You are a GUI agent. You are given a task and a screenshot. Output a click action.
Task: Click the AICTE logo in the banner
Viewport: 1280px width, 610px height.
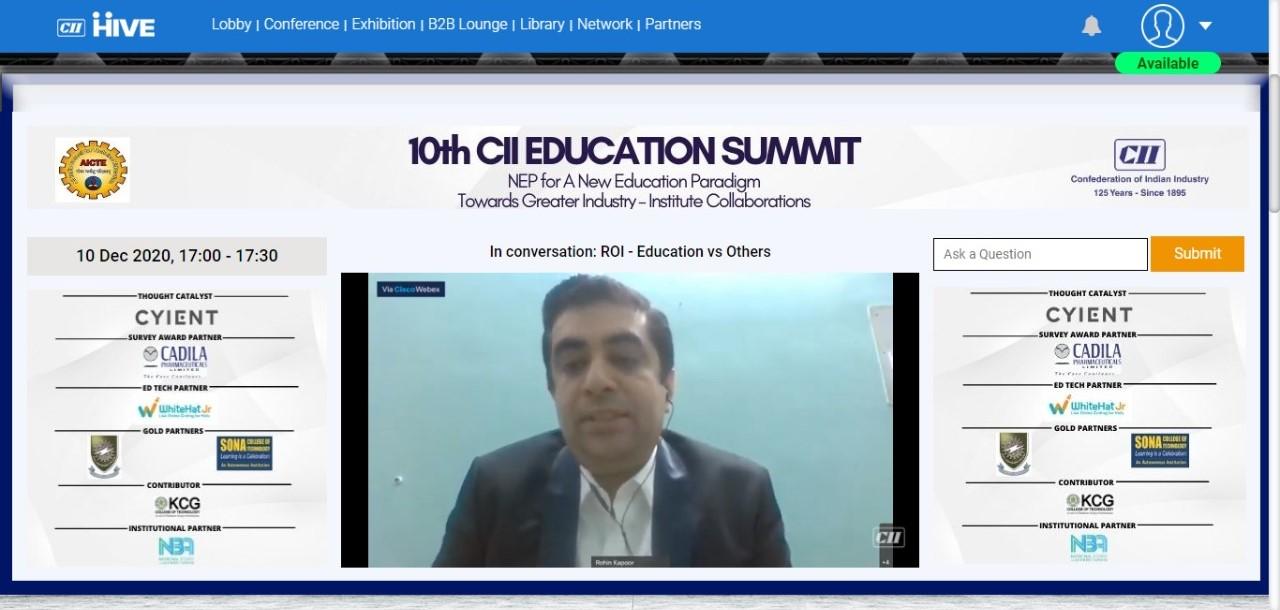pyautogui.click(x=93, y=169)
